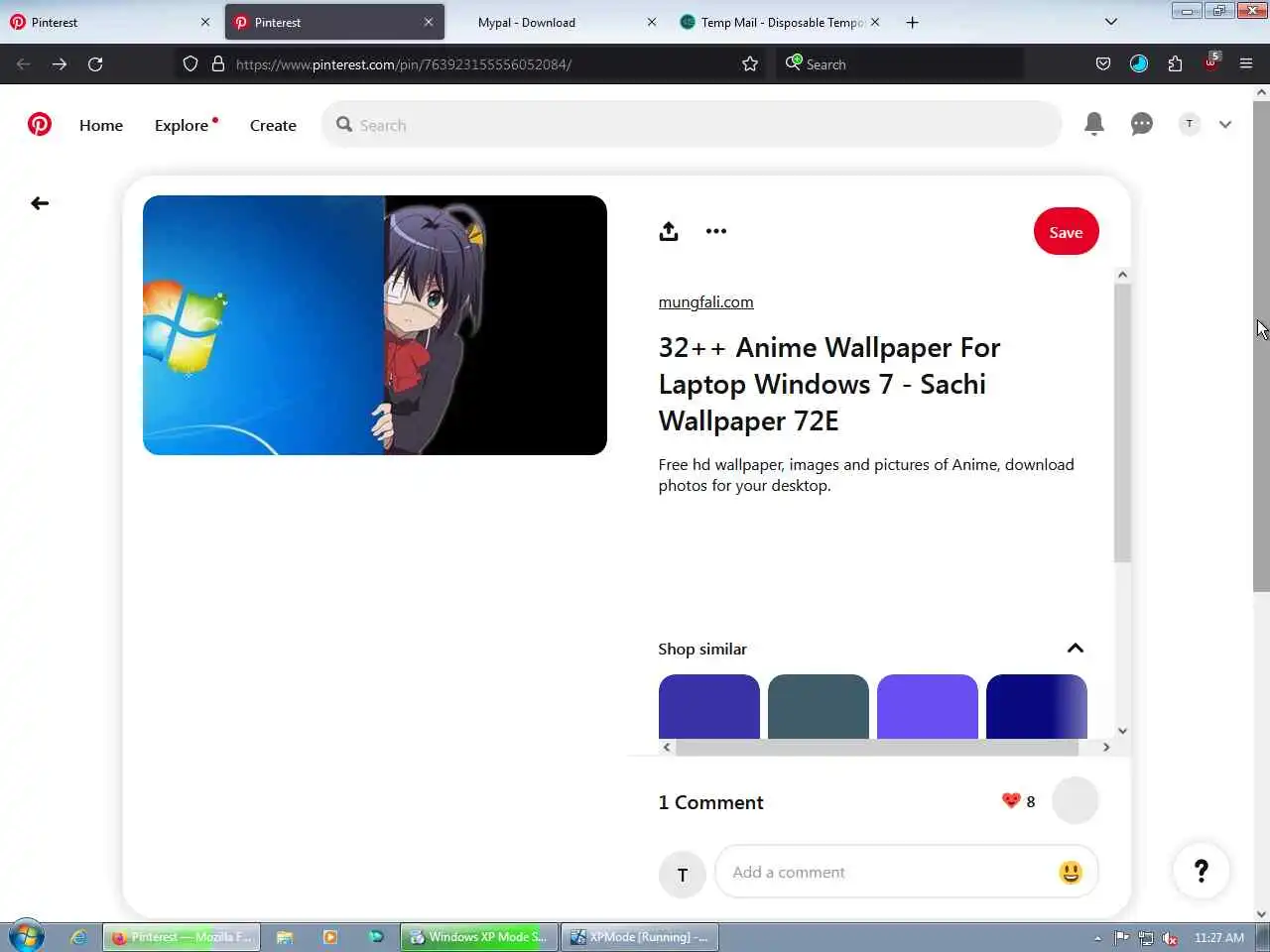The height and width of the screenshot is (952, 1270).
Task: Reload the current page
Action: pyautogui.click(x=95, y=64)
